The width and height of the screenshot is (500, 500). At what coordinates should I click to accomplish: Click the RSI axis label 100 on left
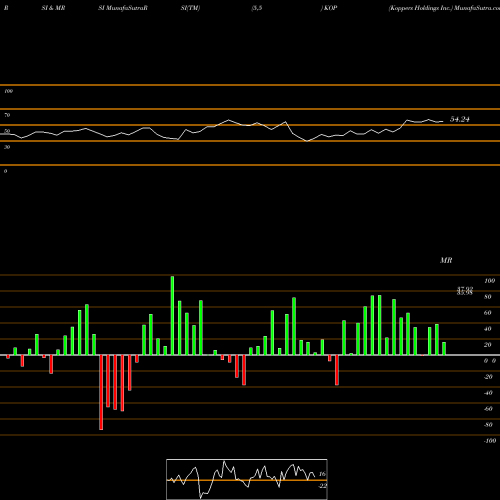click(x=8, y=91)
